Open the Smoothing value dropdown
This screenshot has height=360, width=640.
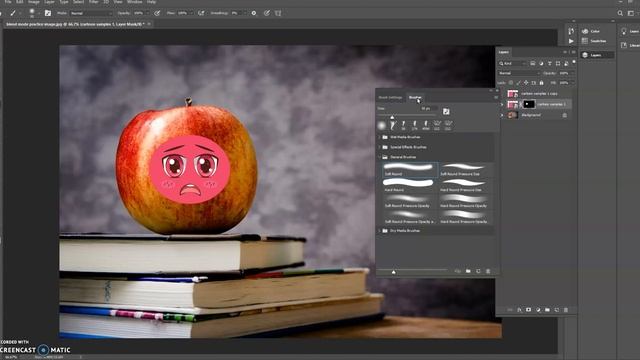tap(239, 13)
